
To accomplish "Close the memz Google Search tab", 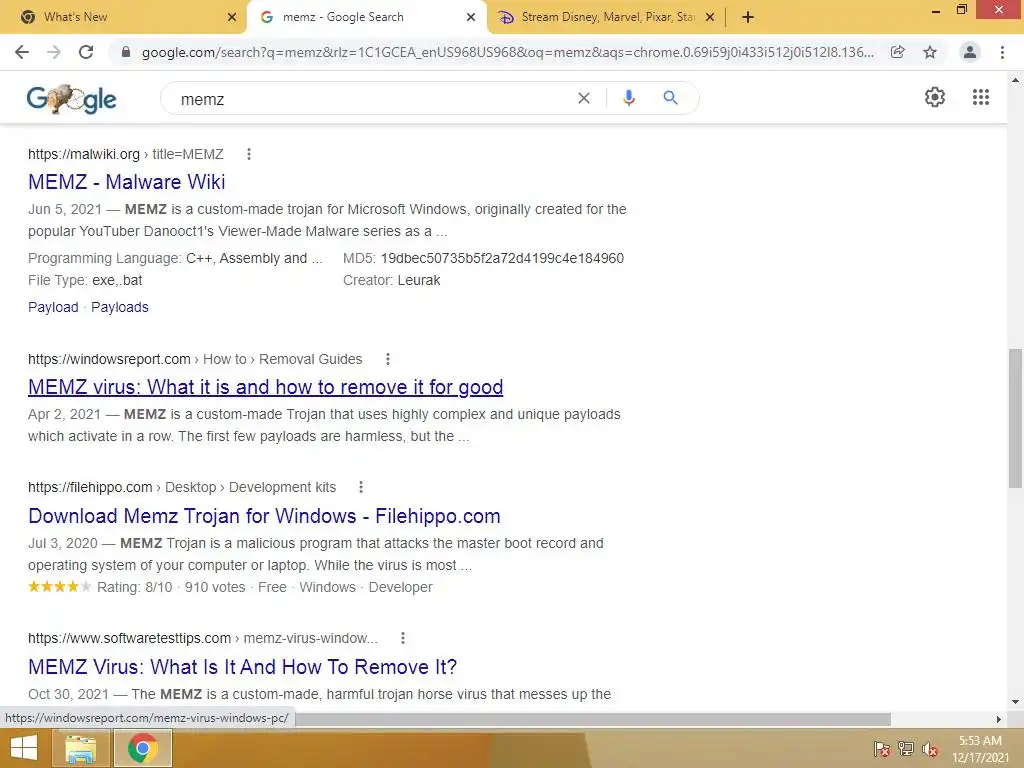I will pos(471,17).
